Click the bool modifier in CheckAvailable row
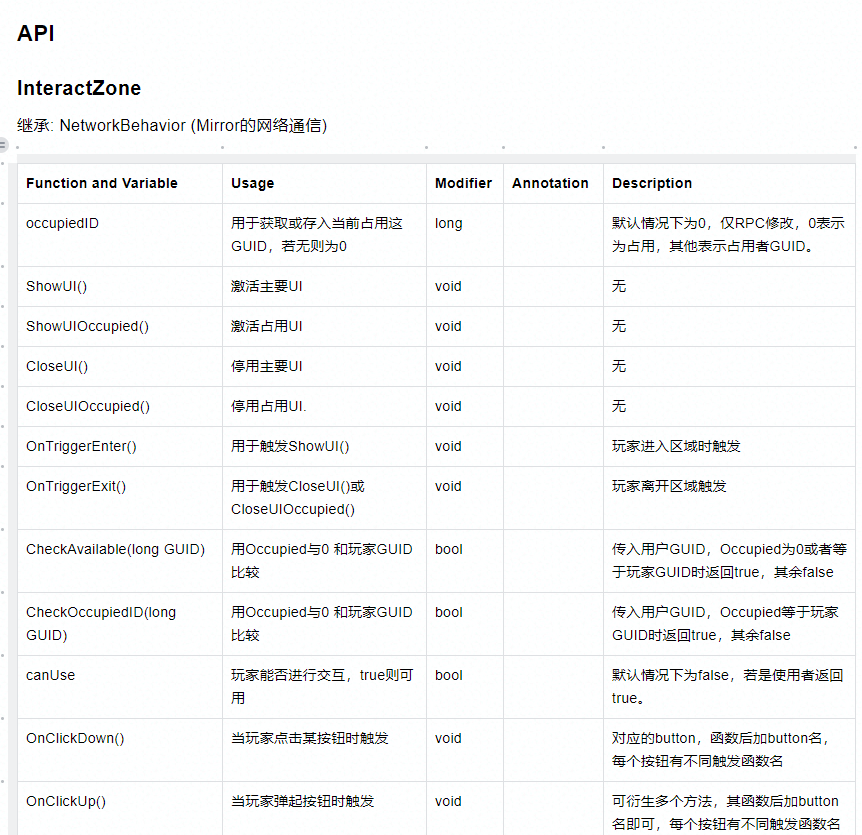Viewport: 862px width, 835px height. [465, 561]
